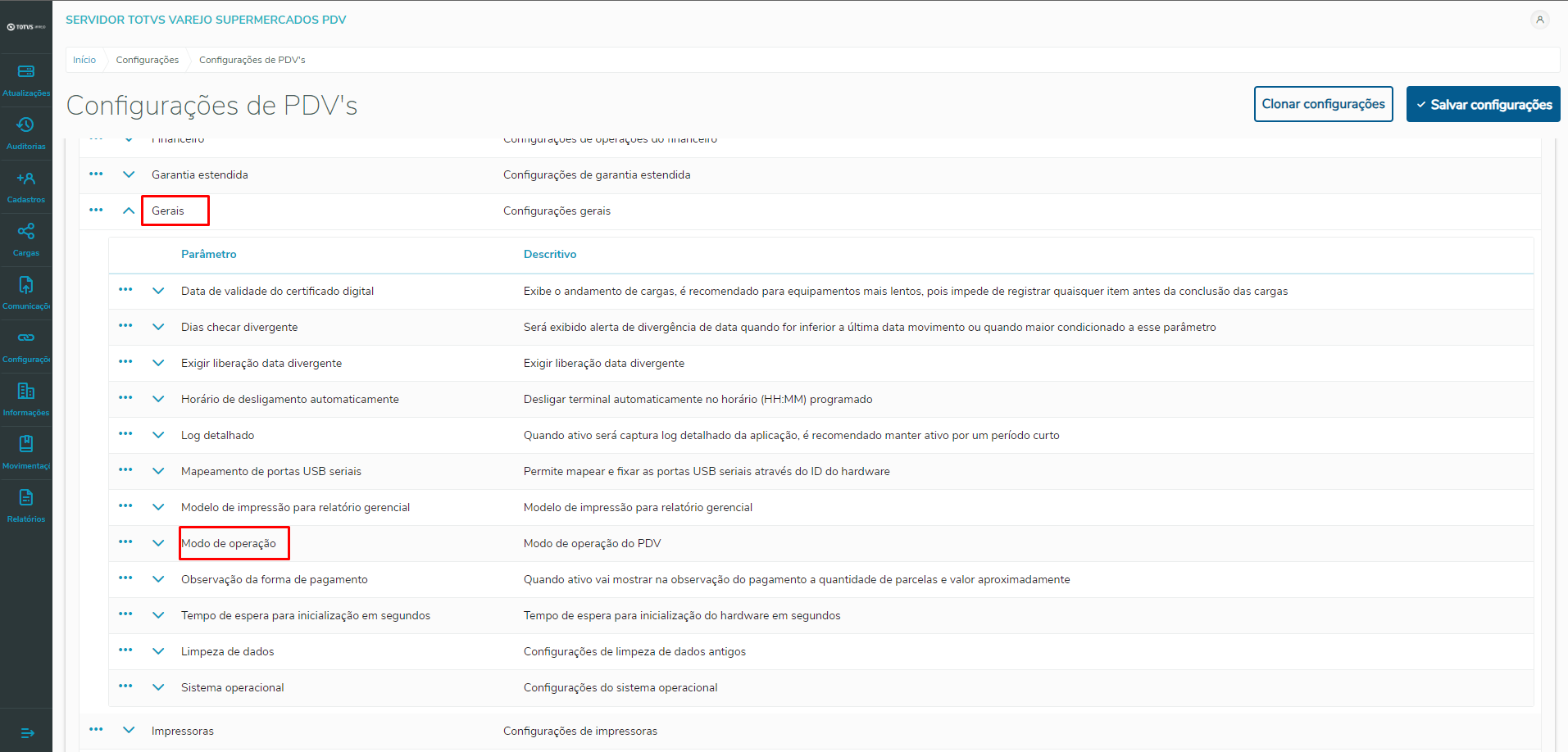Screen dimensions: 1568x752
Task: Open options menu for Impressoras
Action: pos(96,730)
